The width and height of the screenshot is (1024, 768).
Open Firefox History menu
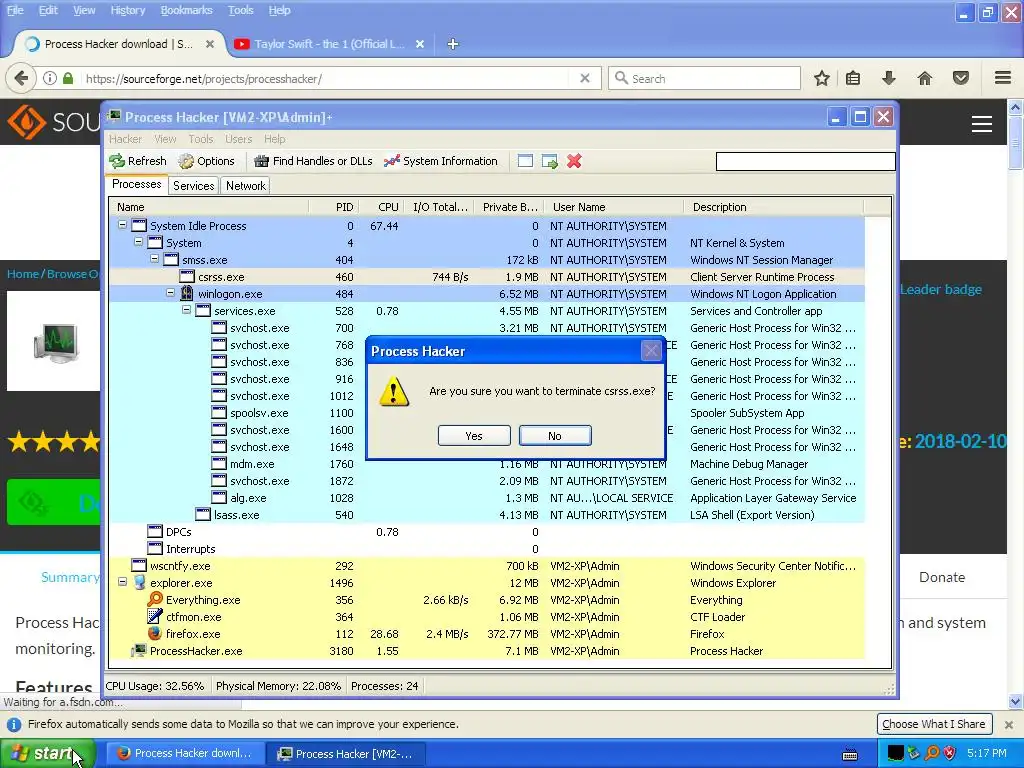tap(127, 10)
